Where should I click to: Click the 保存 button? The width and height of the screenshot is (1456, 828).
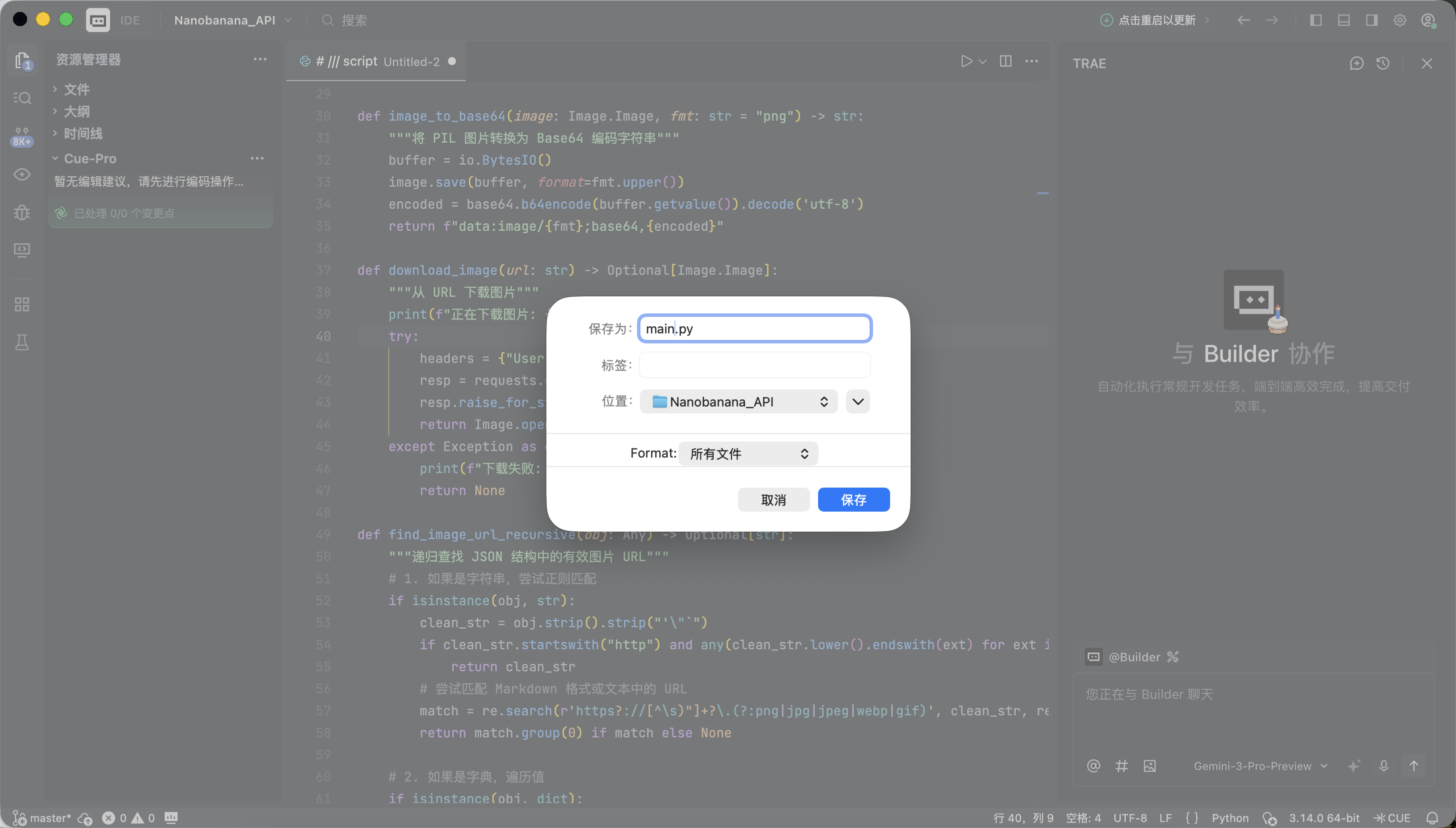[853, 499]
